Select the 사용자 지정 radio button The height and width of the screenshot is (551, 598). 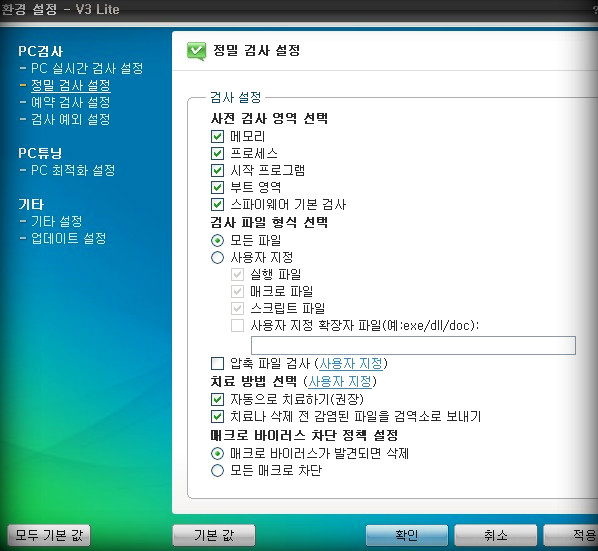pyautogui.click(x=217, y=258)
